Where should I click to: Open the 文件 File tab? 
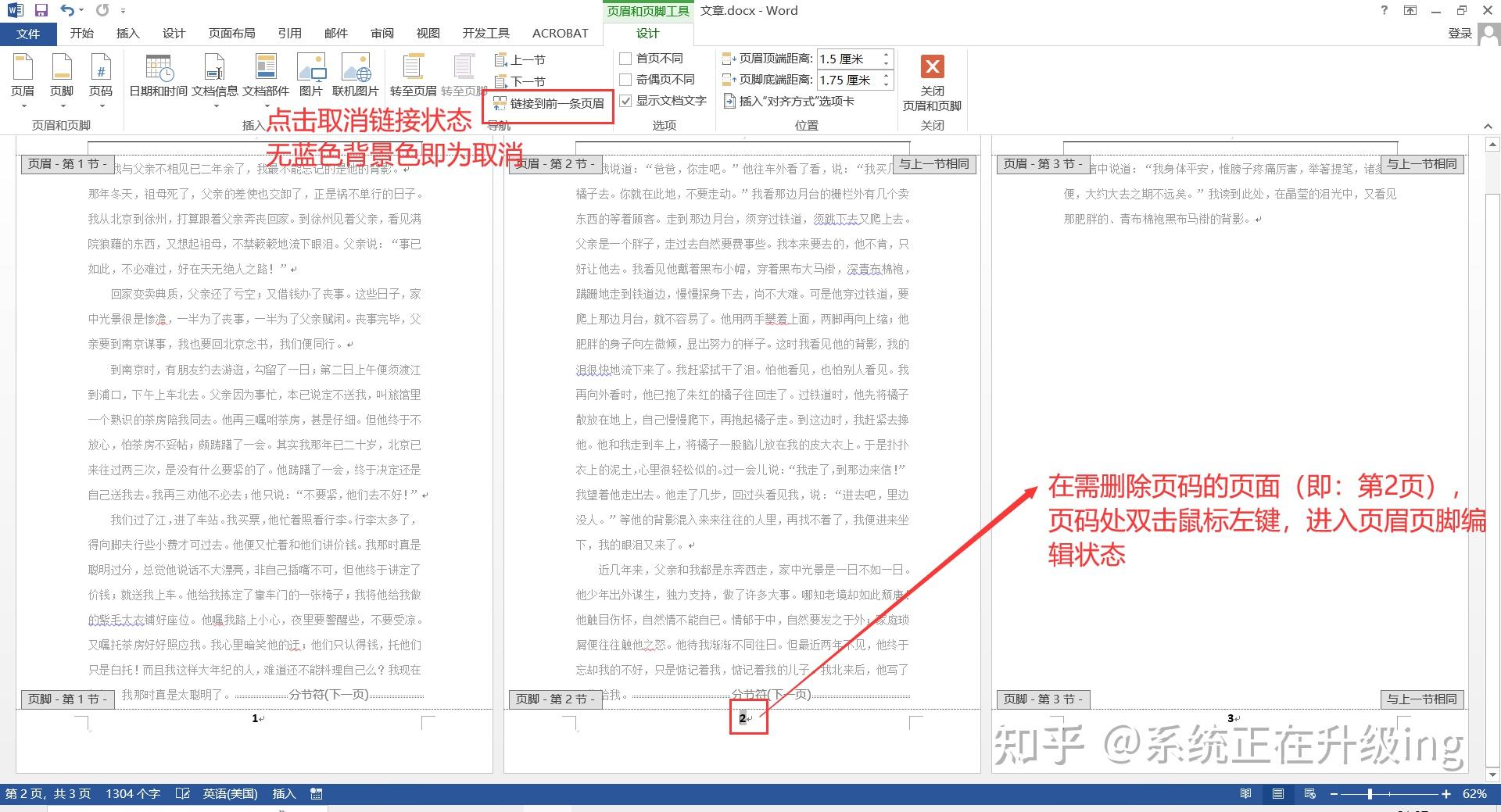pos(28,34)
